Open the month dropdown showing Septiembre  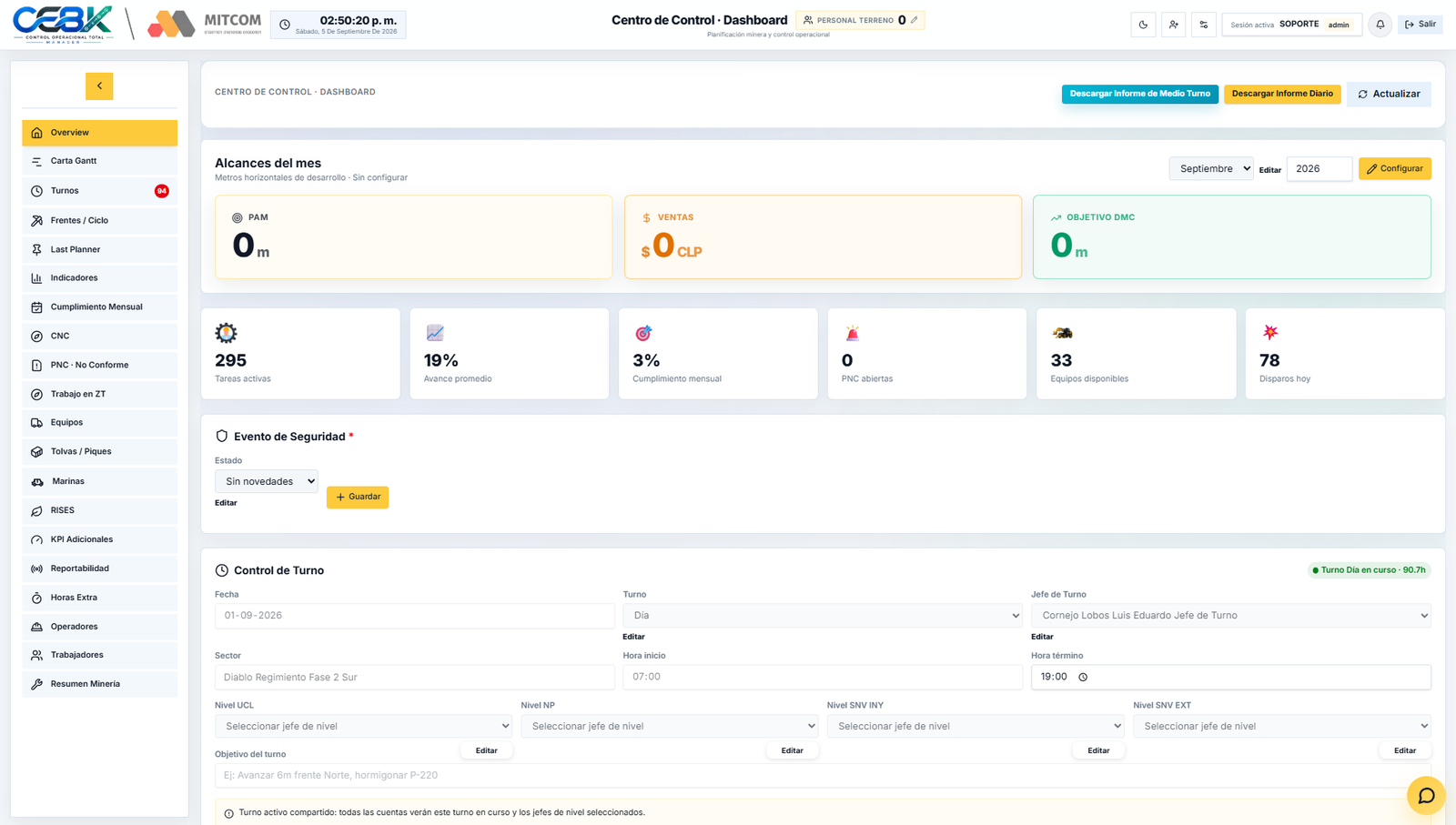(1210, 168)
